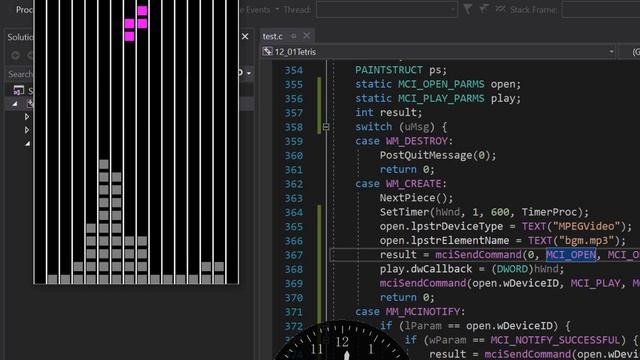The image size is (640, 360).
Task: Collapse the highlighted project node in Solution Explorer
Action: click(x=15, y=104)
